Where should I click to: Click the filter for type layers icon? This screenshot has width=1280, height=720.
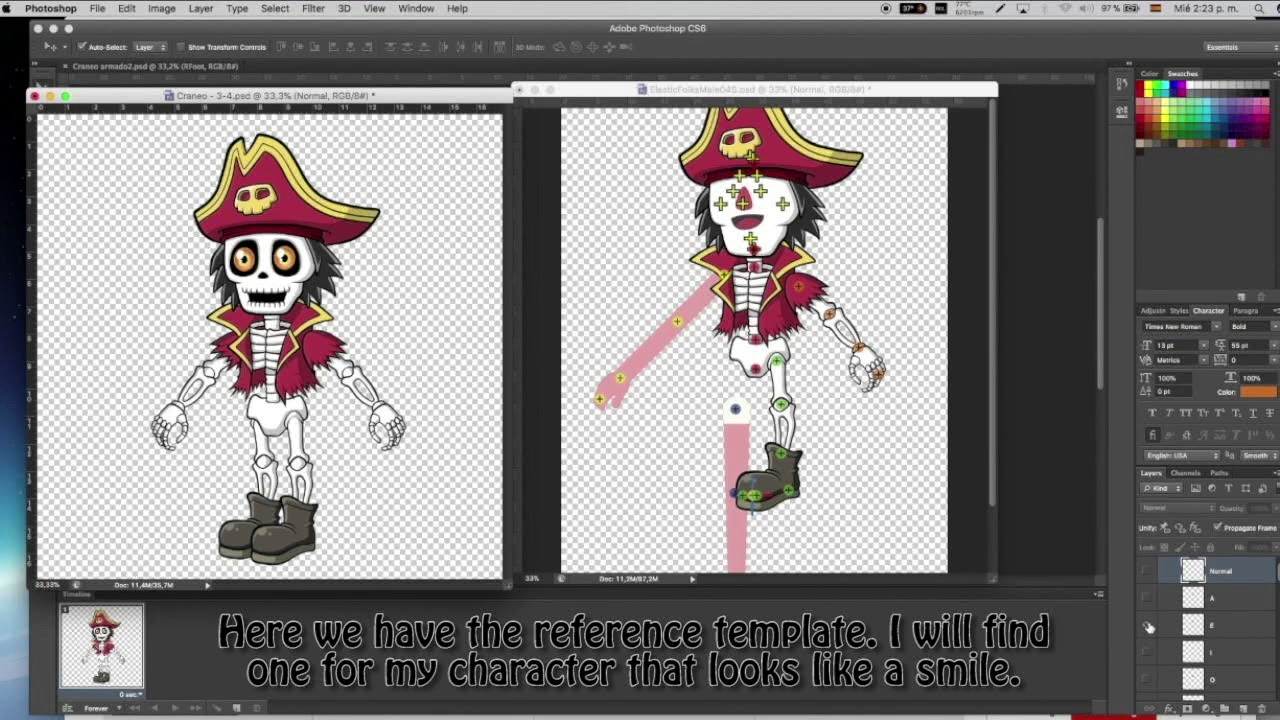(1228, 489)
